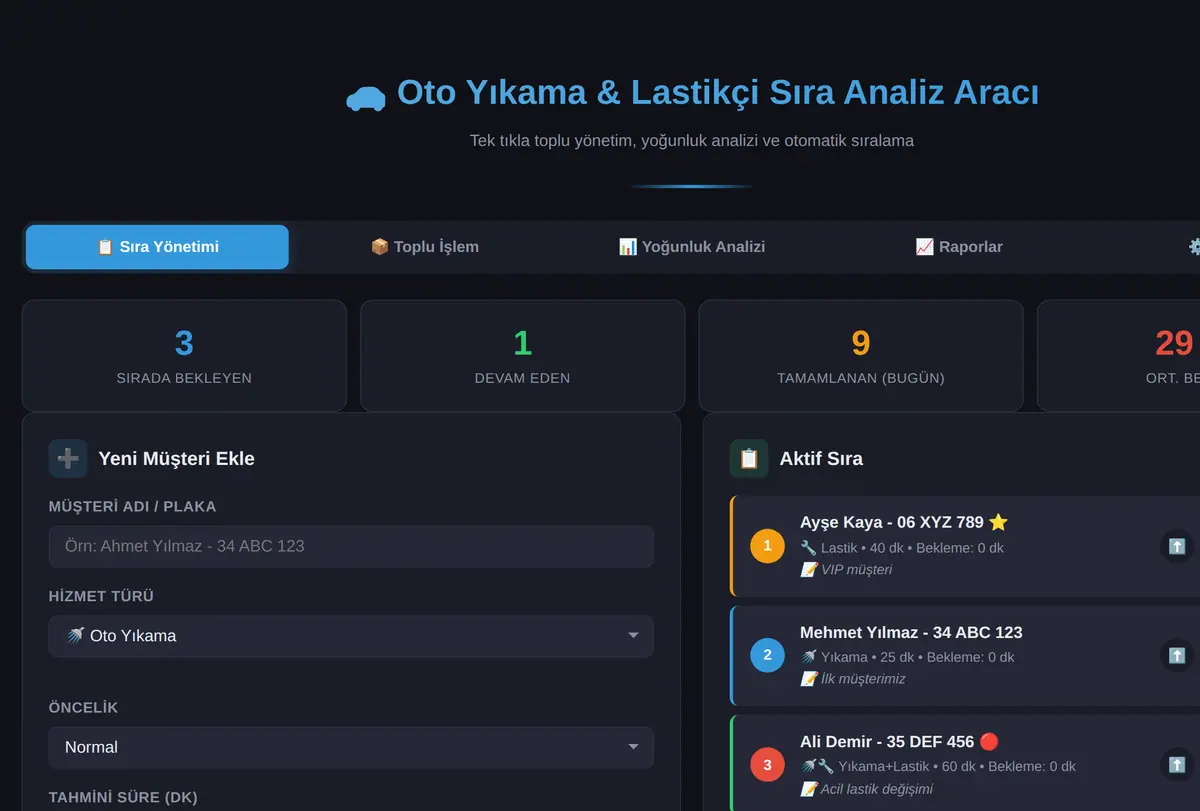Screen dimensions: 1200x811
Task: Click the İlk müşterimiz note text
Action: [x=863, y=679]
